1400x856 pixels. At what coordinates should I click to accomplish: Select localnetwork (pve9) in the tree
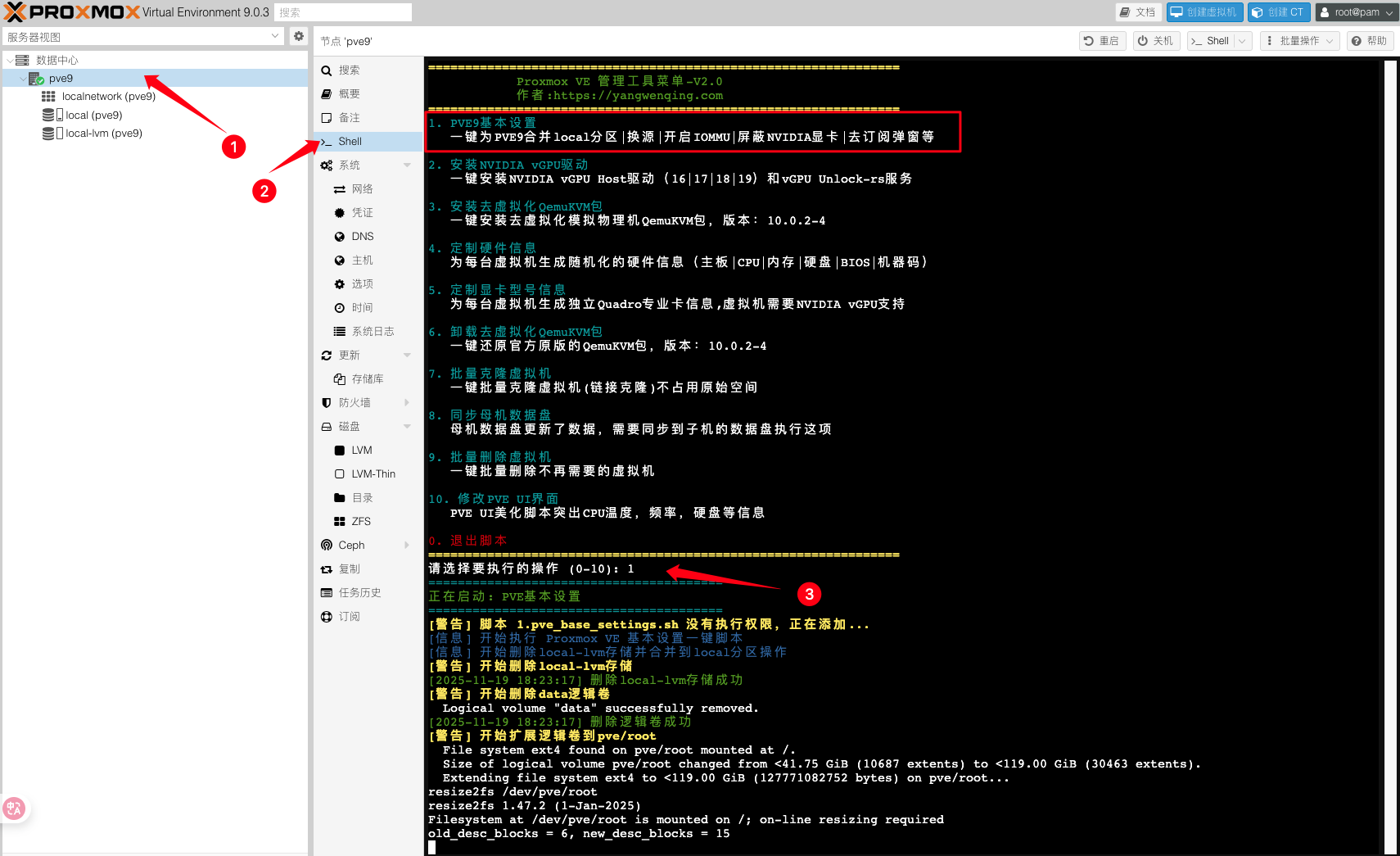click(108, 96)
